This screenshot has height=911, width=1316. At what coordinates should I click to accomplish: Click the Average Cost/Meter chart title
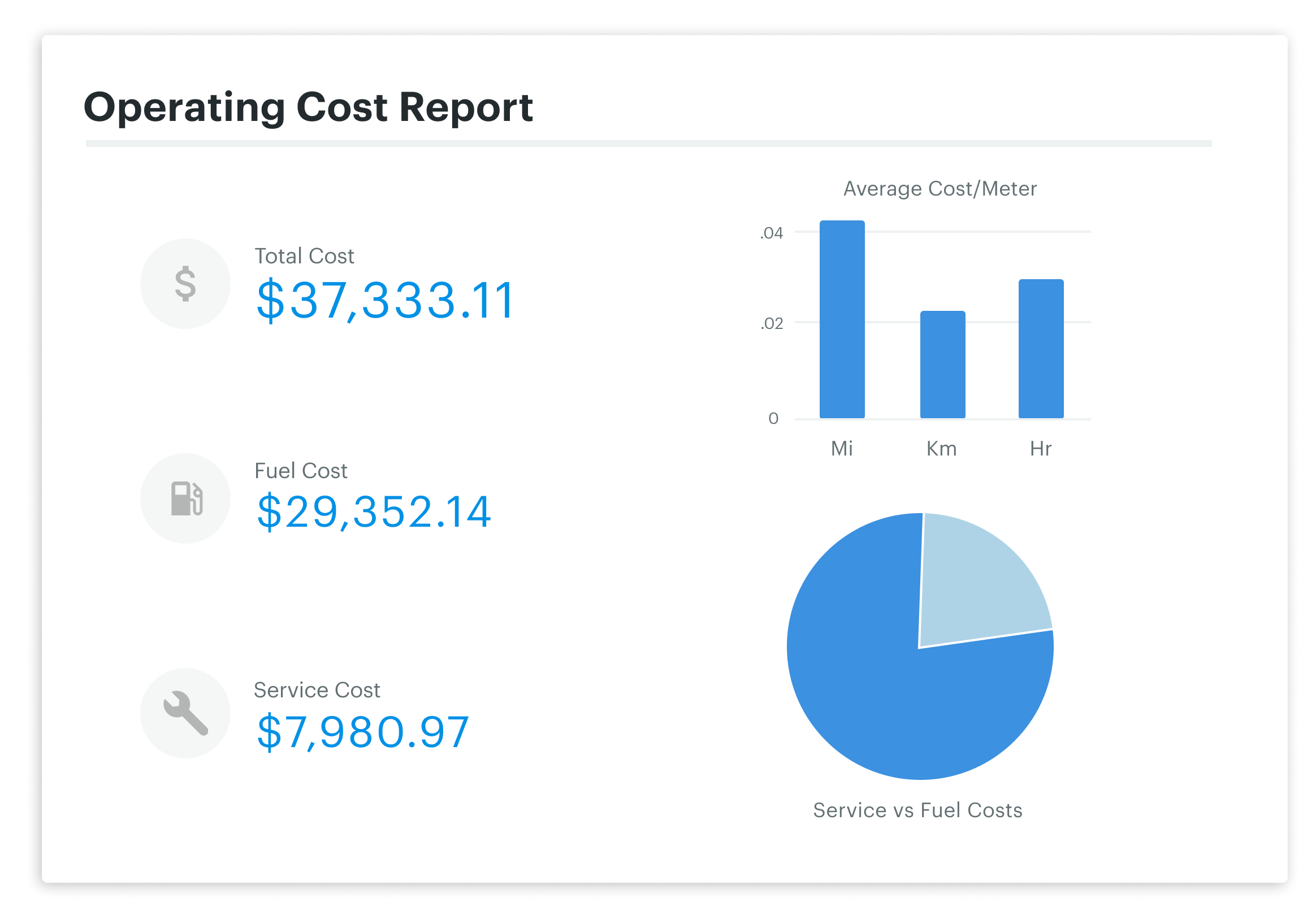click(x=940, y=189)
